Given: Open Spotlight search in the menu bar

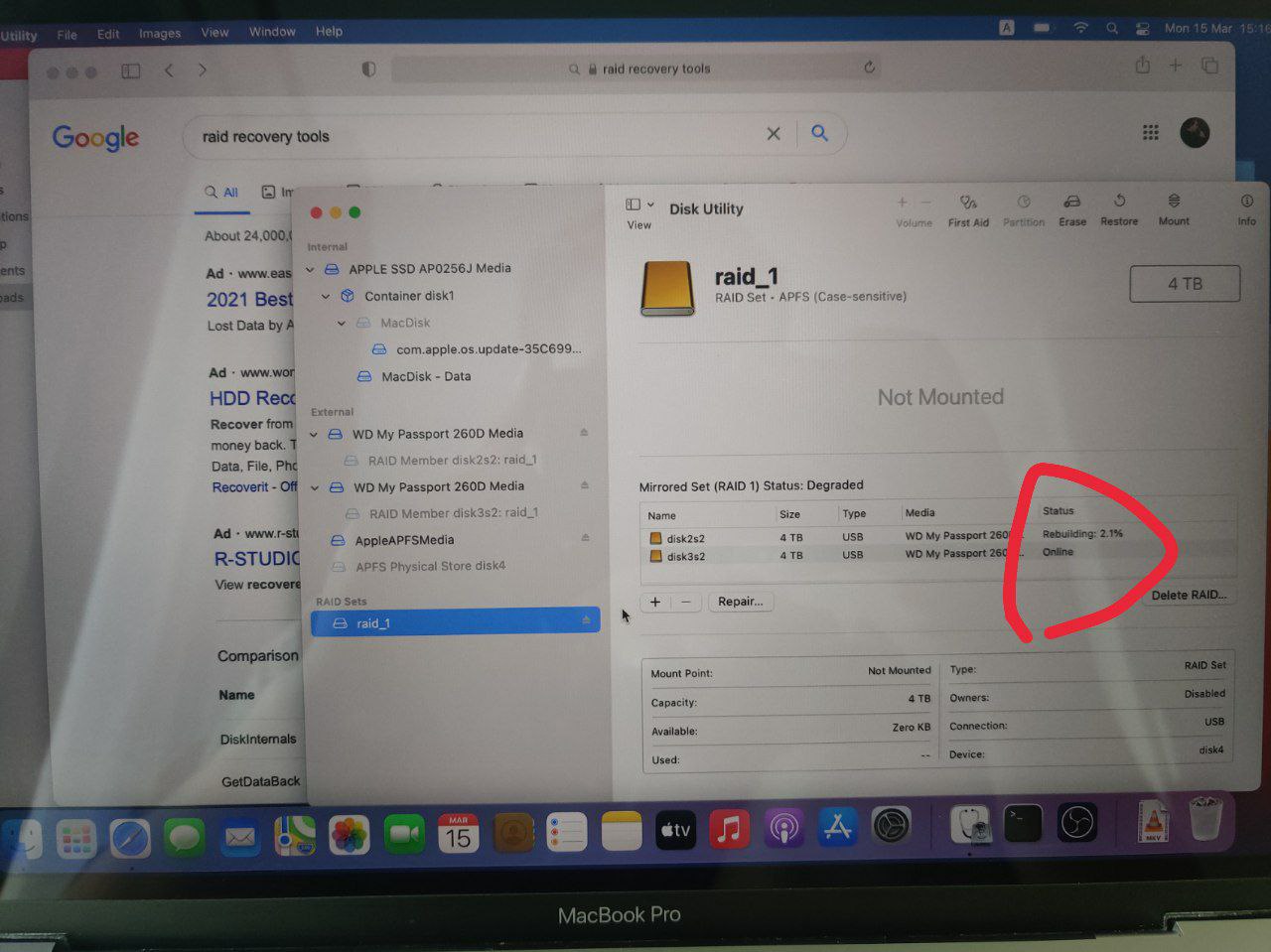Looking at the screenshot, I should [1112, 29].
